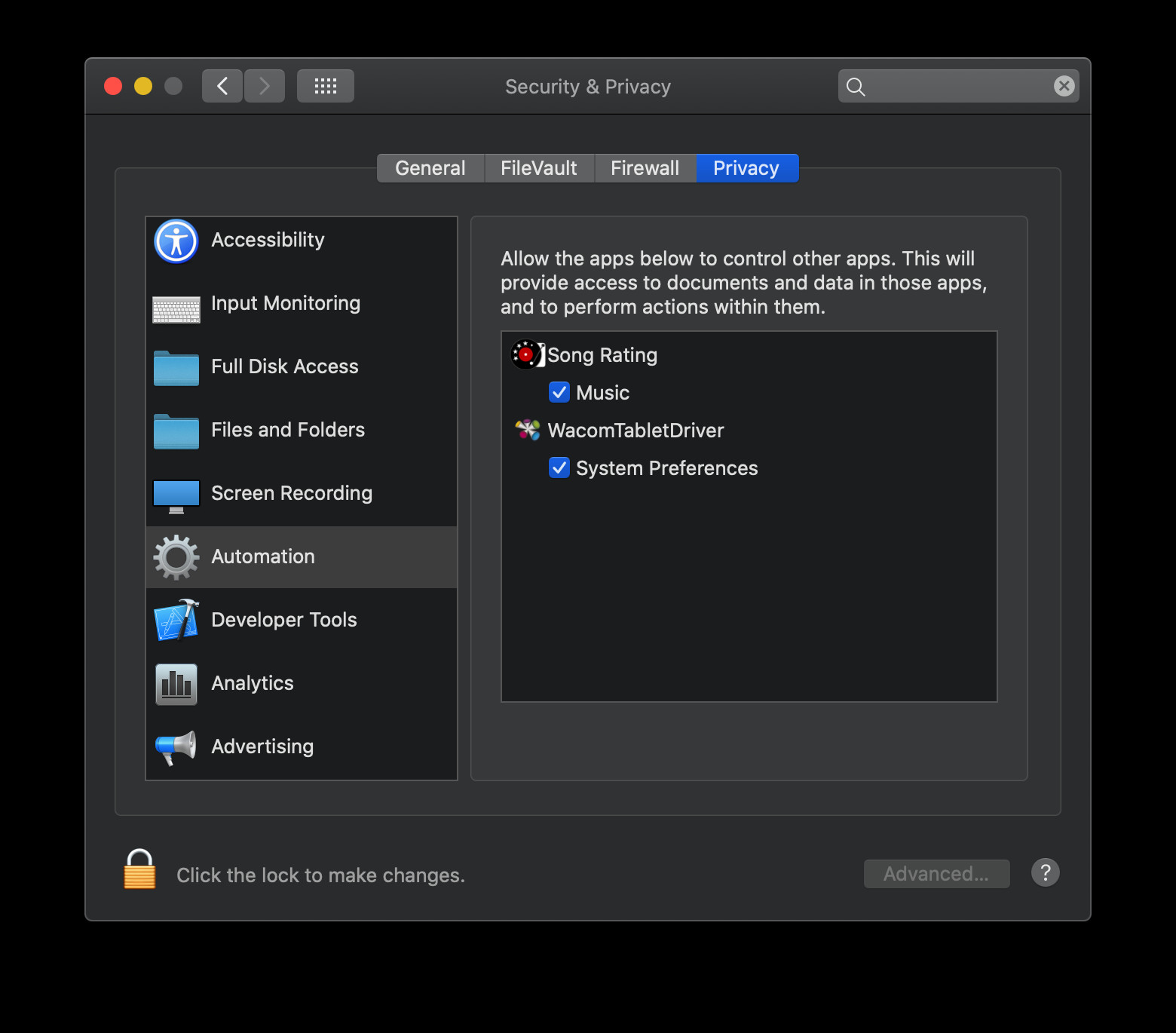Click the Automation gear icon

click(176, 557)
